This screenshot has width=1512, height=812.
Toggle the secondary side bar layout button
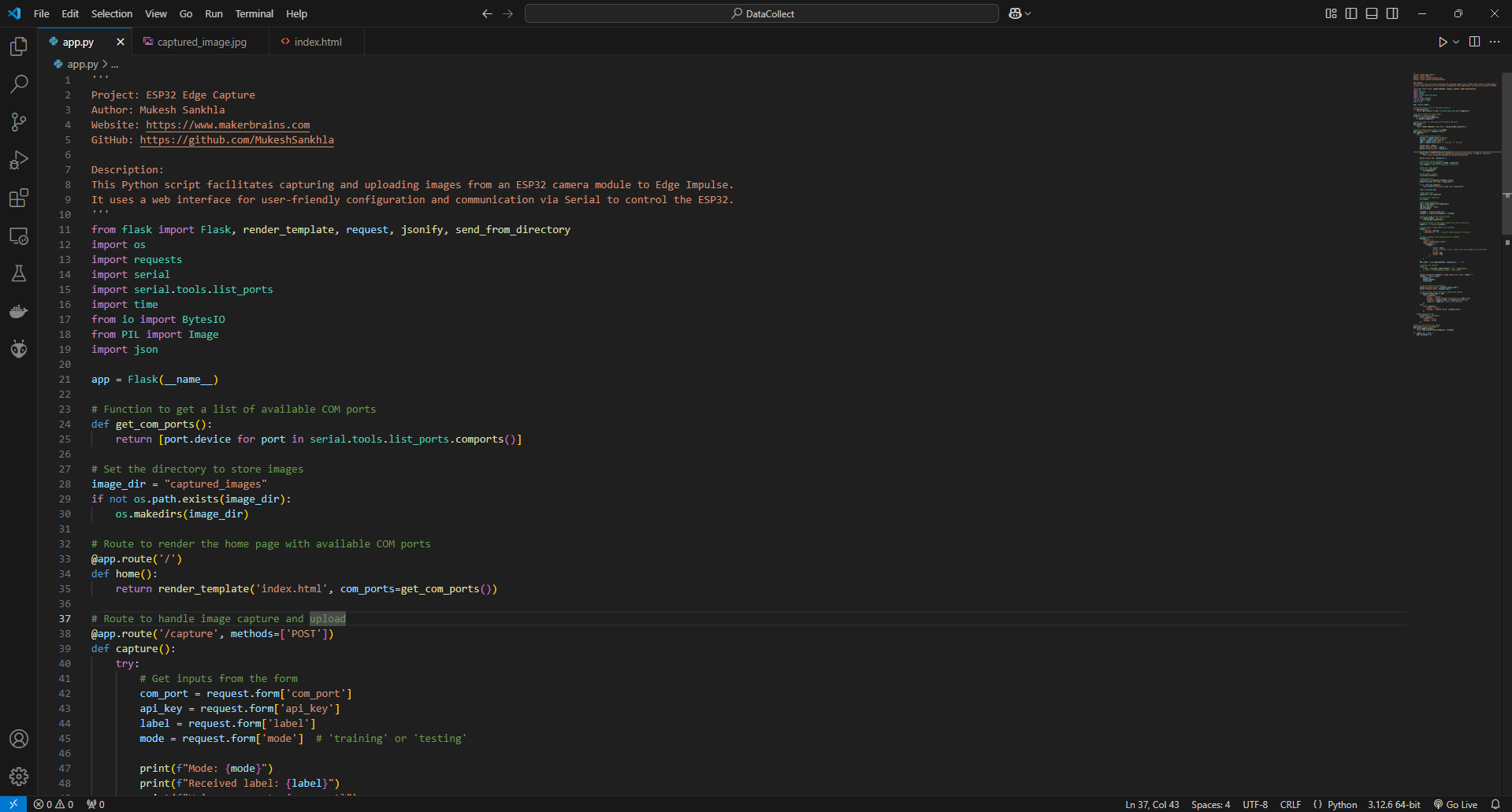(1392, 13)
